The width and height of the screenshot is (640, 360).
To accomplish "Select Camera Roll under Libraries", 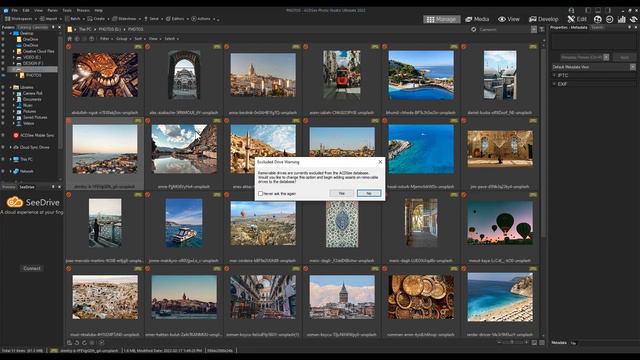I will (x=33, y=93).
